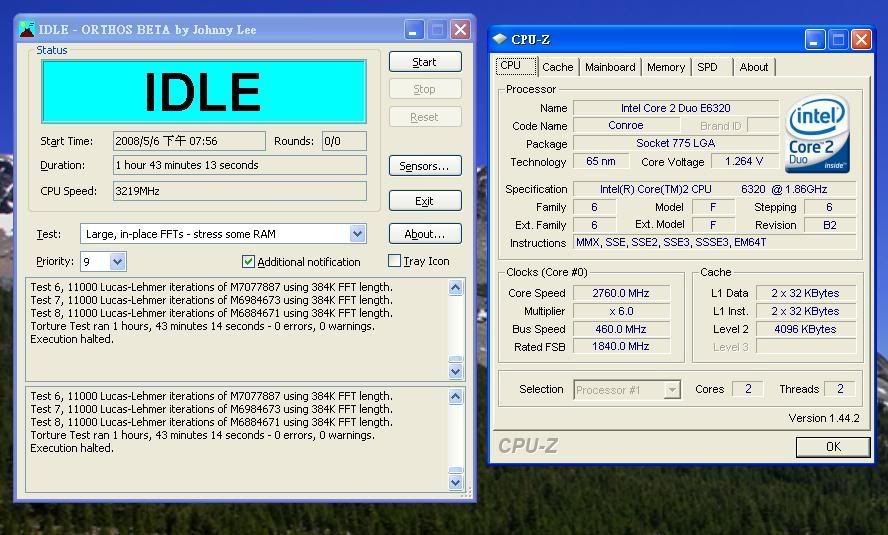Click the Duration field
Viewport: 888px width, 535px height.
tap(240, 165)
